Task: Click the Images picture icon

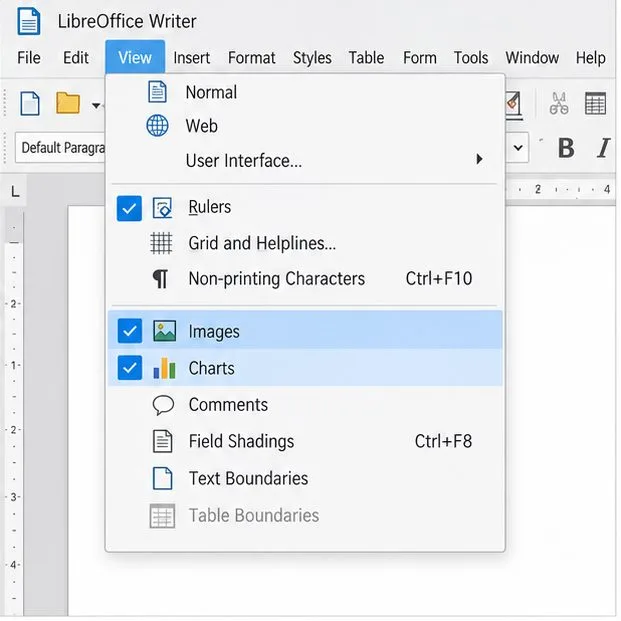Action: coord(164,331)
